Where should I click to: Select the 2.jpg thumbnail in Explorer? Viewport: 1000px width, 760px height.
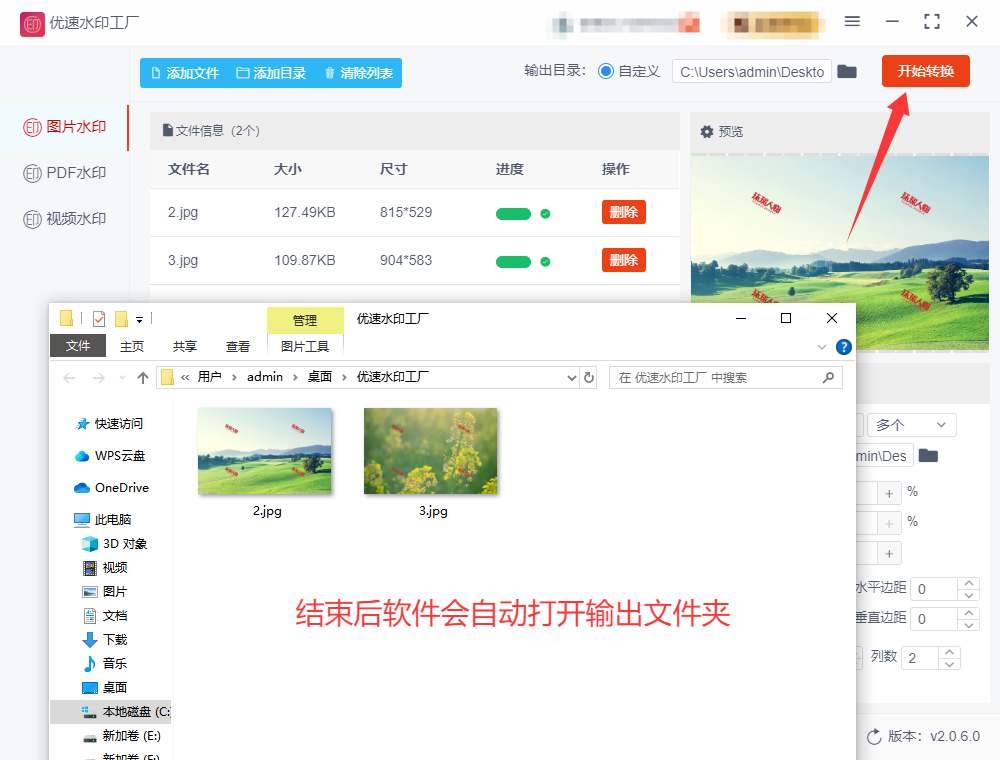coord(265,451)
